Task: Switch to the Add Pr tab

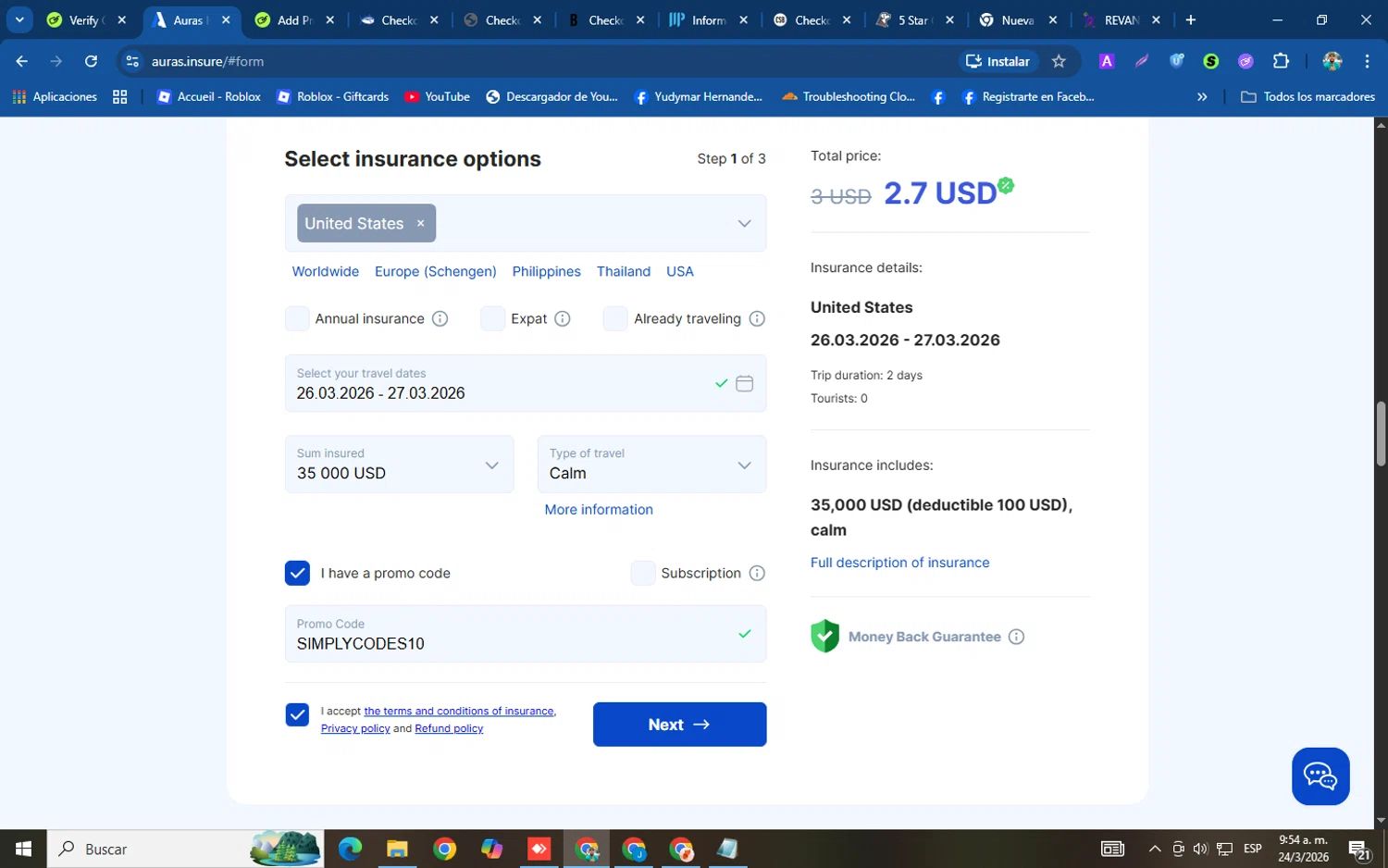Action: (294, 20)
